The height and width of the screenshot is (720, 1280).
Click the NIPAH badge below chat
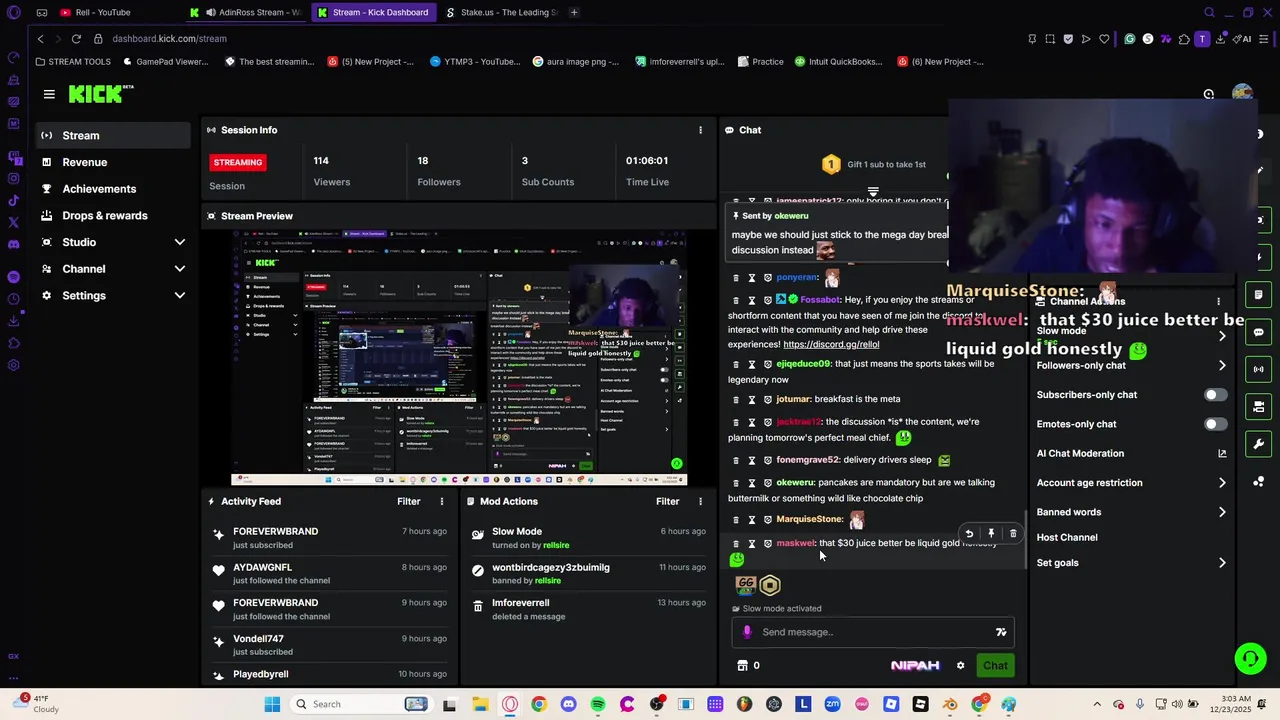[x=915, y=666]
